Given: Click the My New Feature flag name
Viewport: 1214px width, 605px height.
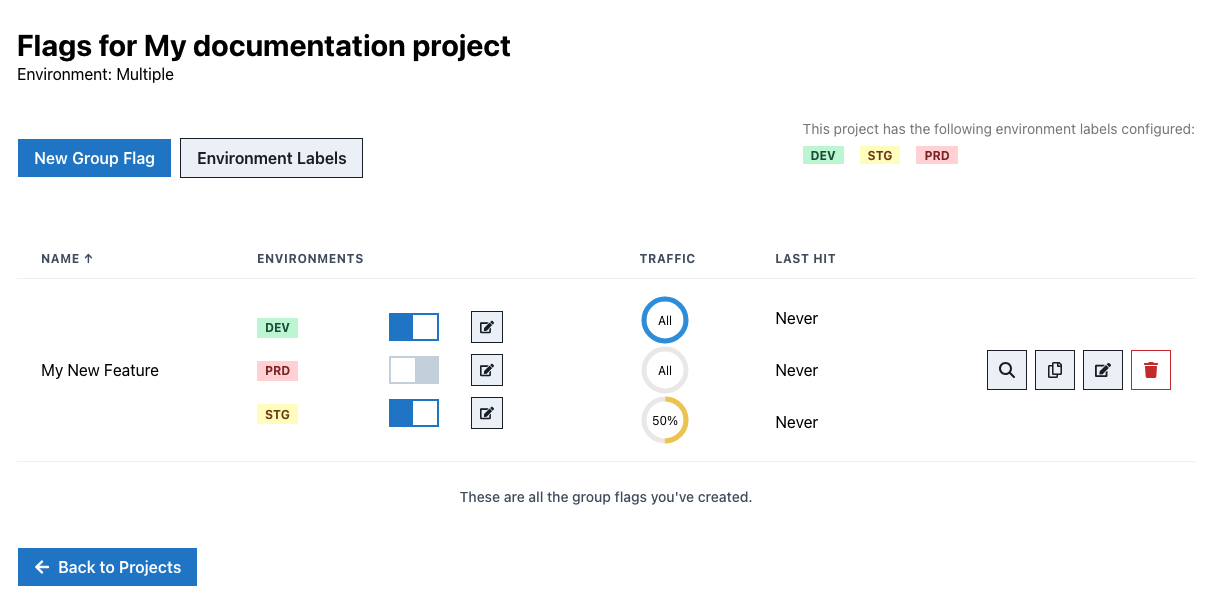Looking at the screenshot, I should click(x=100, y=370).
